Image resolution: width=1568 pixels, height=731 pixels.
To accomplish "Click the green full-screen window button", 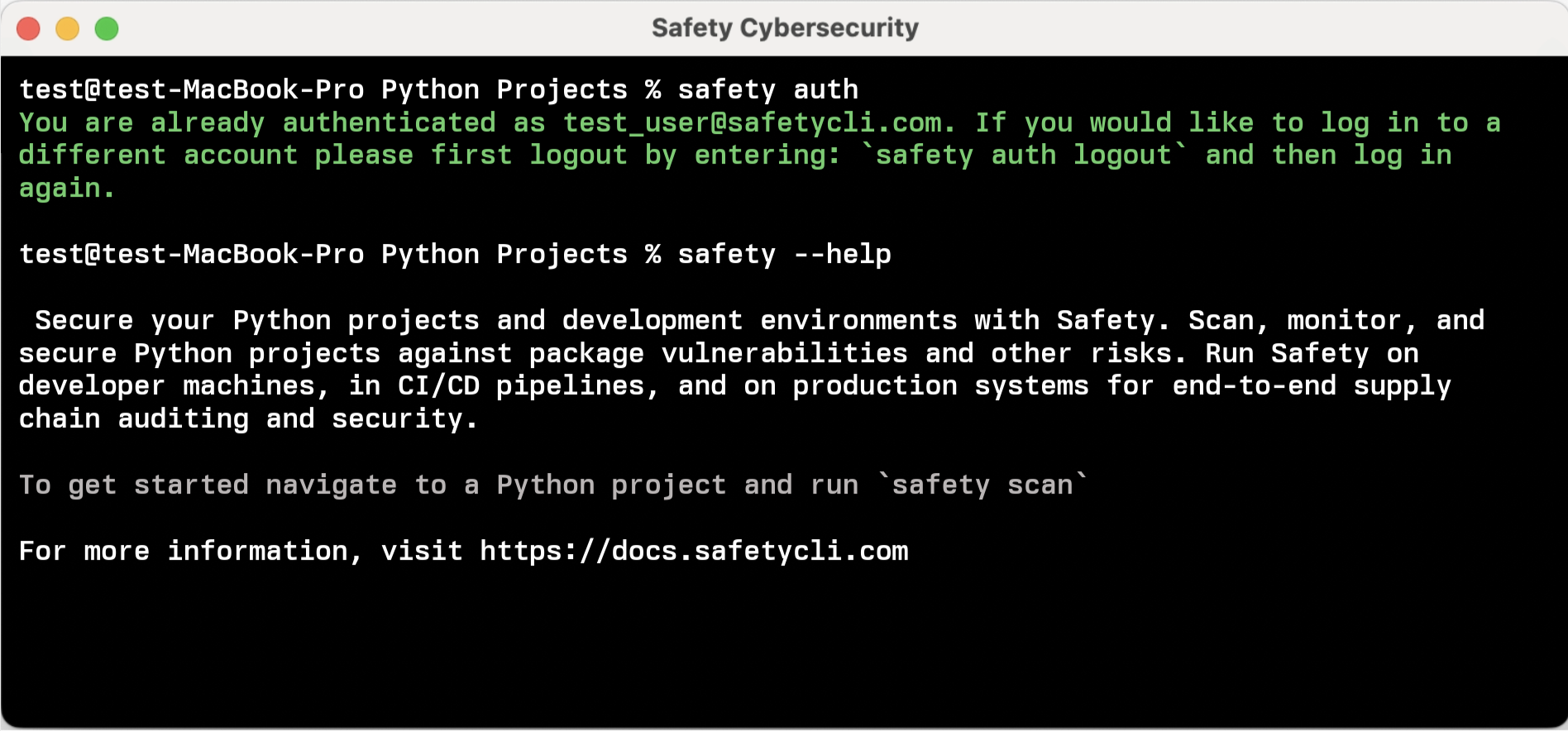I will point(107,29).
